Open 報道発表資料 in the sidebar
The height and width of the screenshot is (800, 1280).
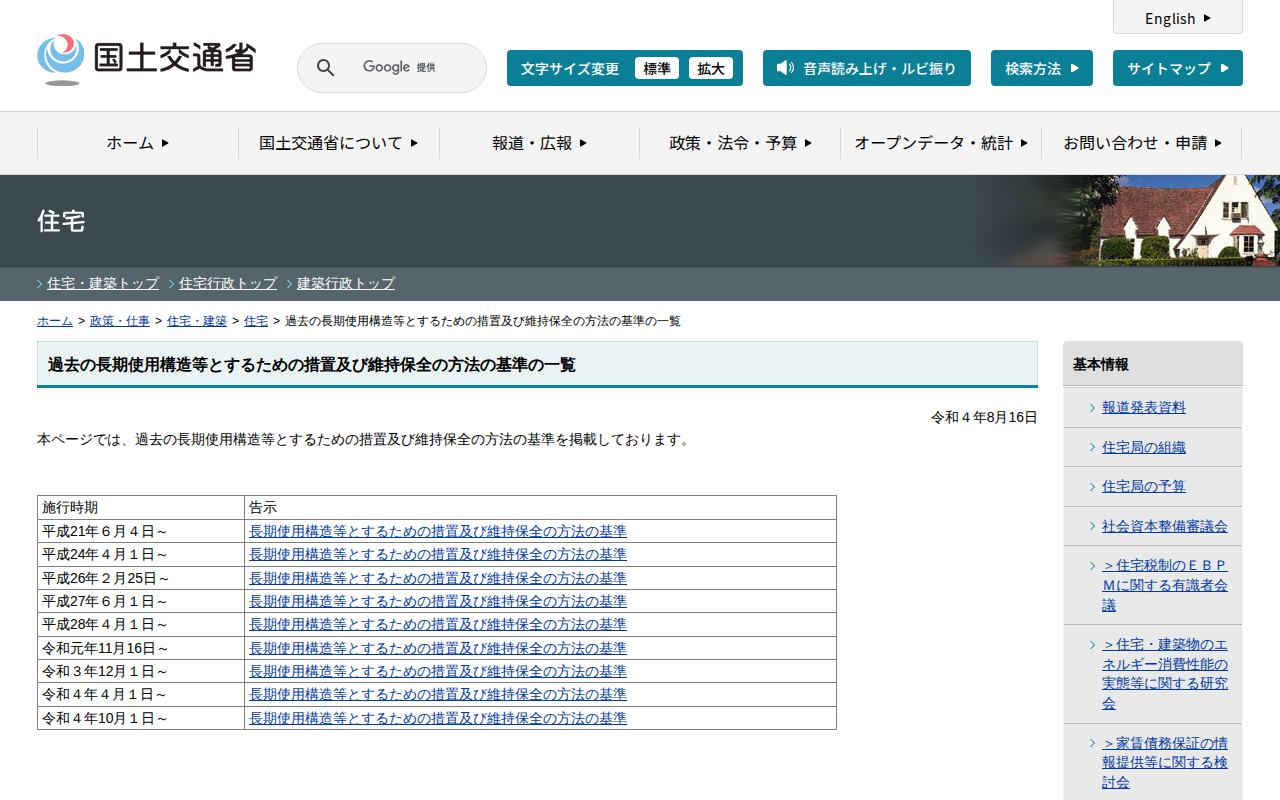coord(1143,407)
